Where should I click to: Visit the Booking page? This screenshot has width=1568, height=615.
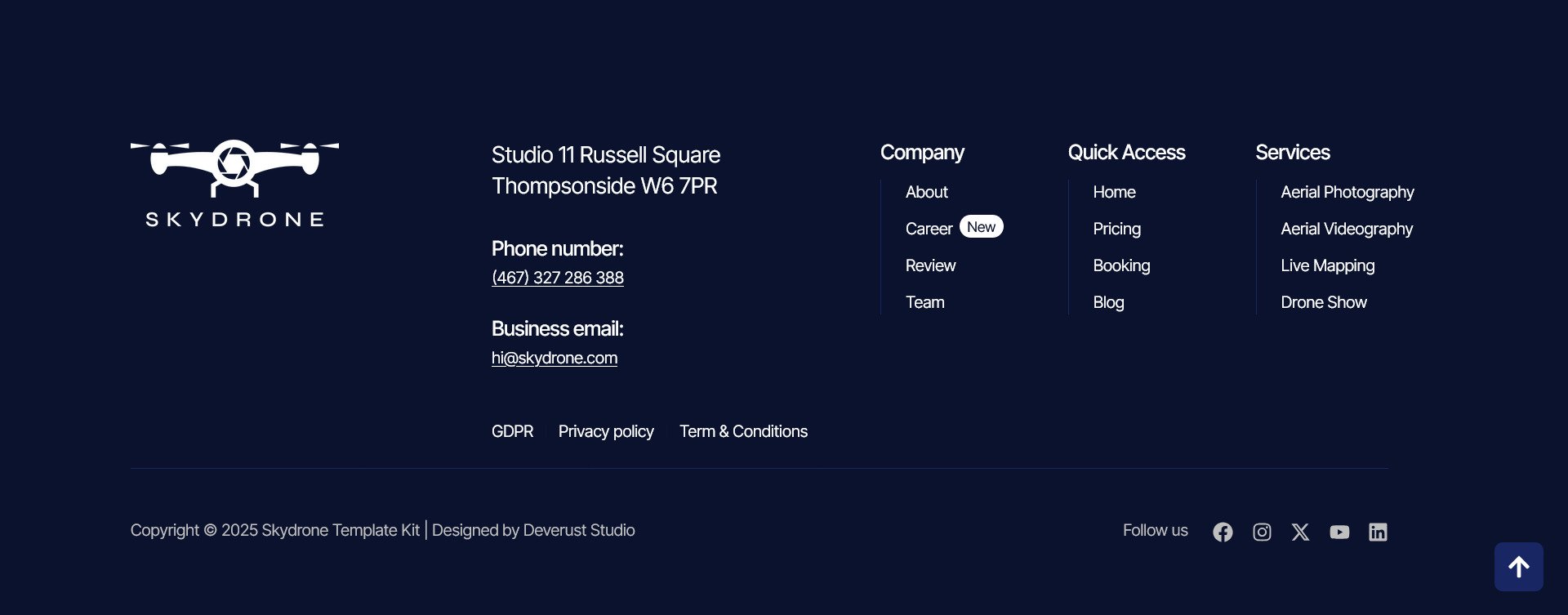click(1122, 265)
